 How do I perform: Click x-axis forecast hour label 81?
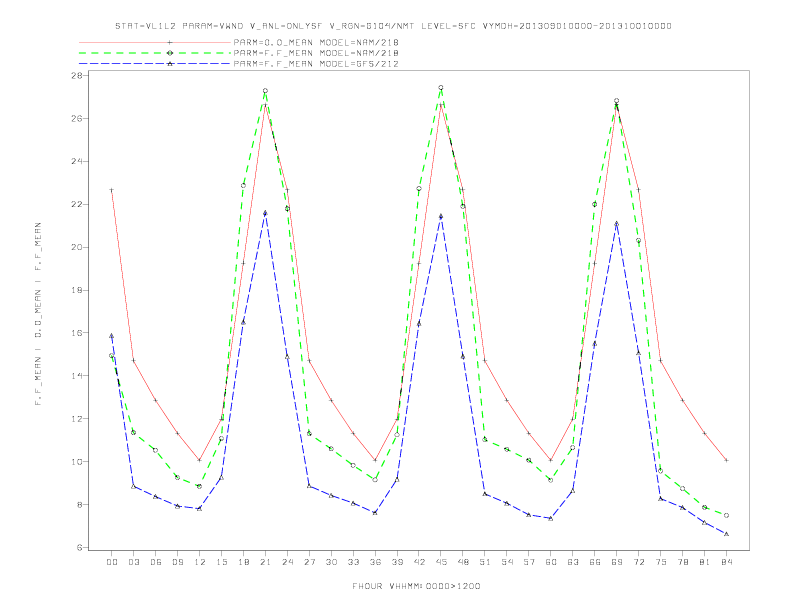coord(705,562)
